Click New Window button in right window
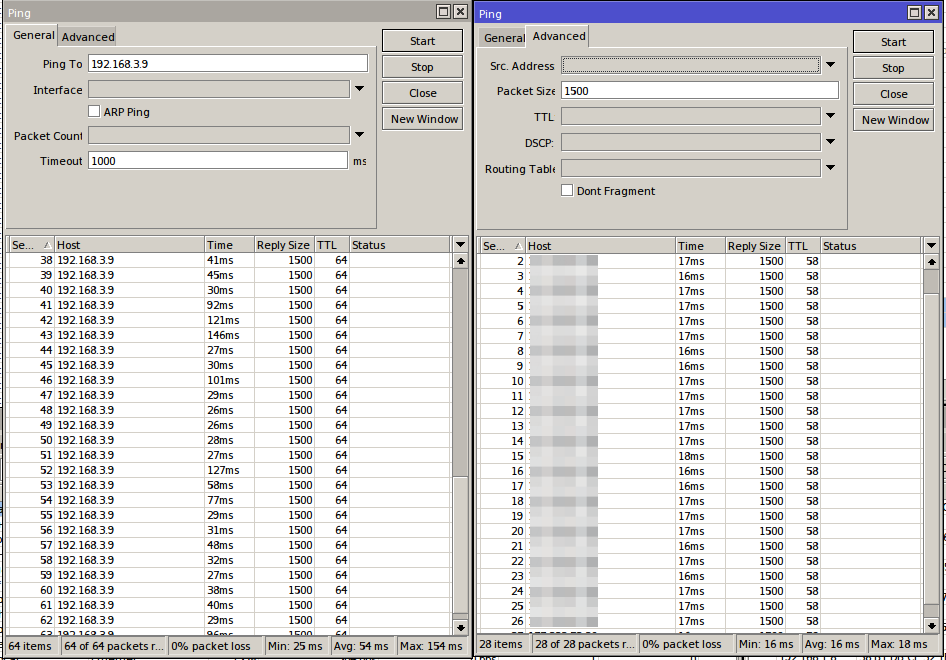 pyautogui.click(x=894, y=120)
